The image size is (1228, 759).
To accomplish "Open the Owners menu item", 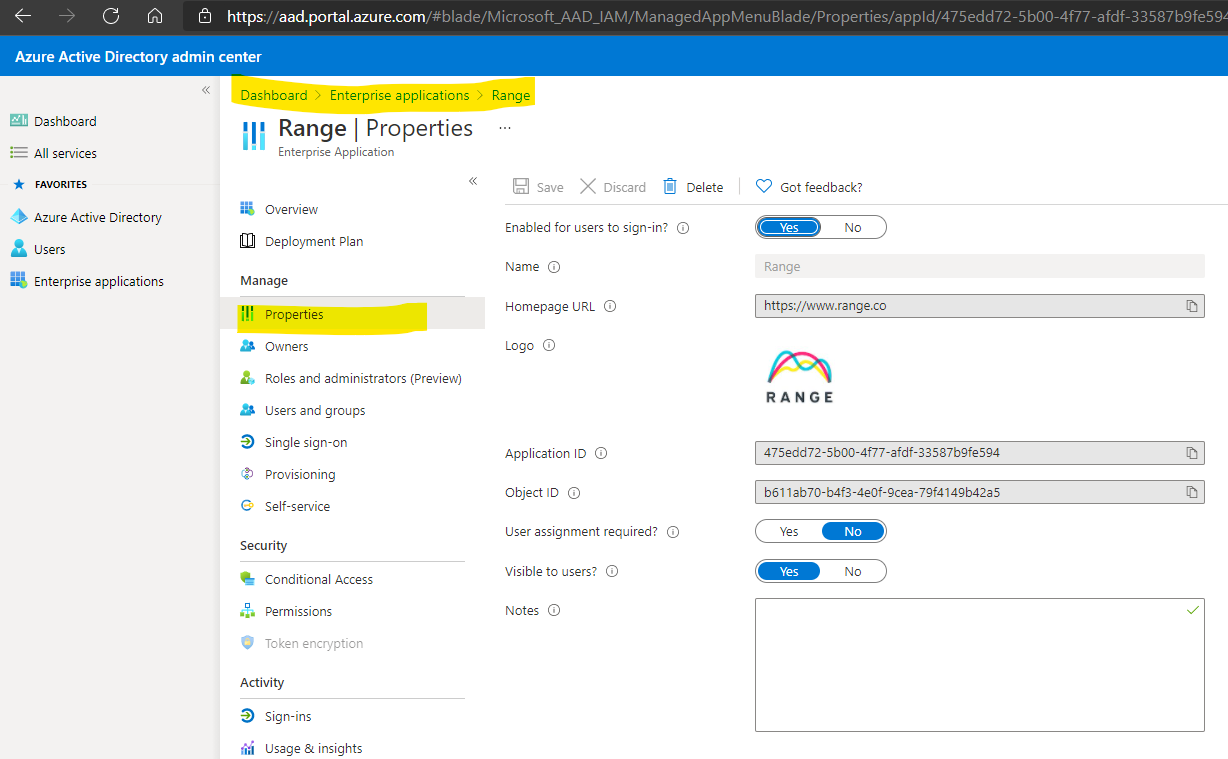I will 286,346.
